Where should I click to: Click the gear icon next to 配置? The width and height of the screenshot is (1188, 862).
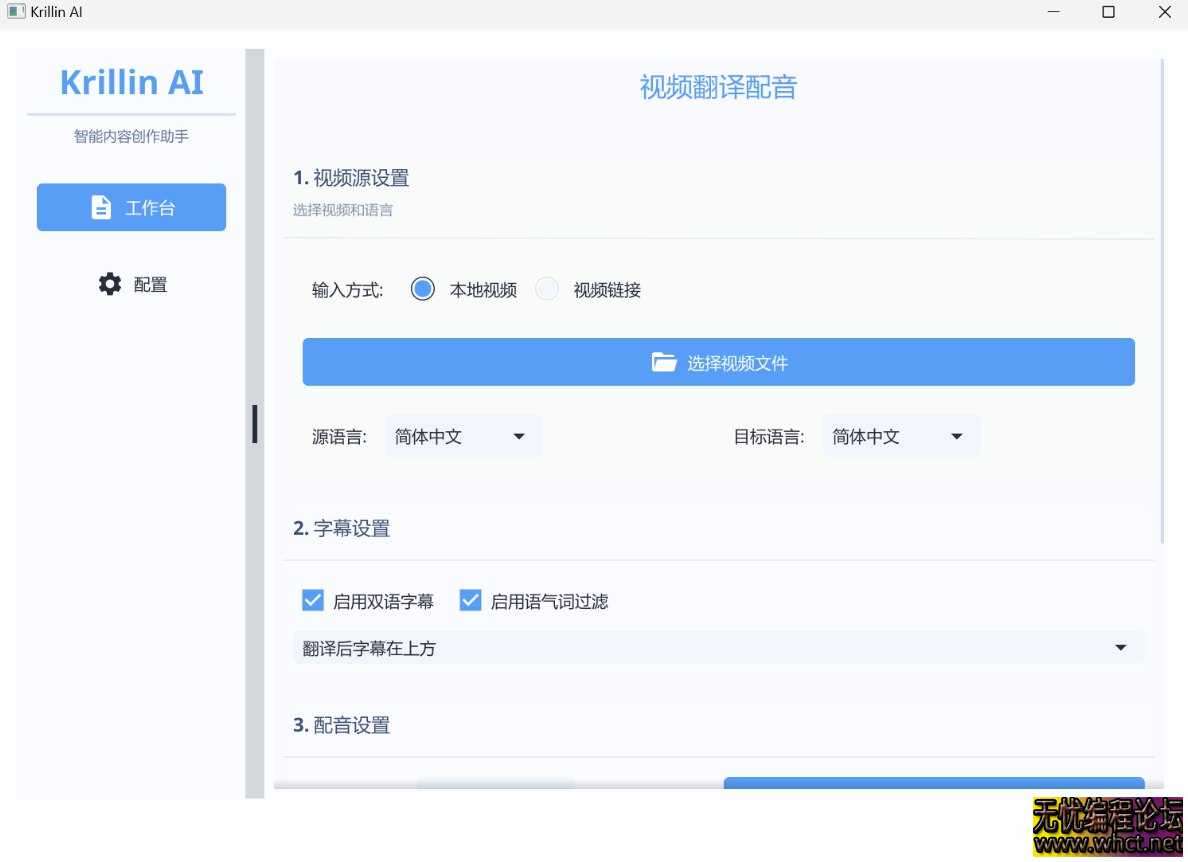coord(108,283)
